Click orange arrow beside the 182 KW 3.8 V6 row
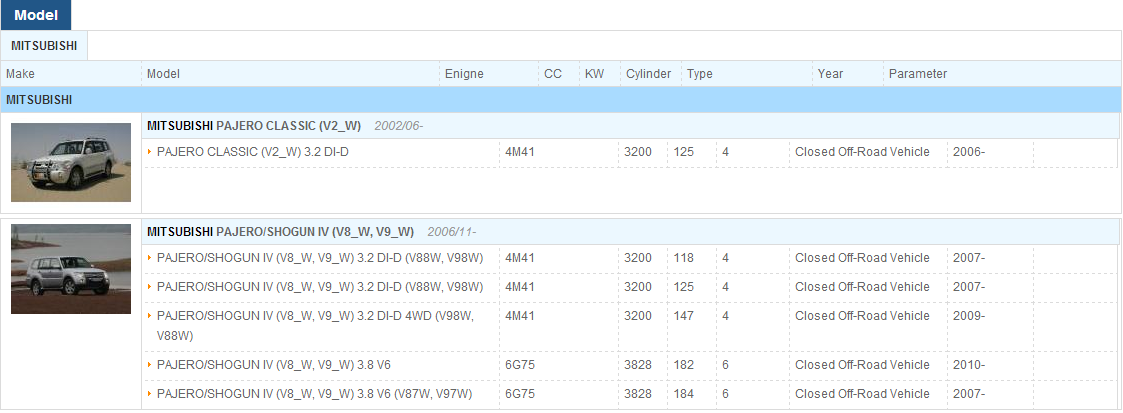The width and height of the screenshot is (1123, 413). pos(150,365)
